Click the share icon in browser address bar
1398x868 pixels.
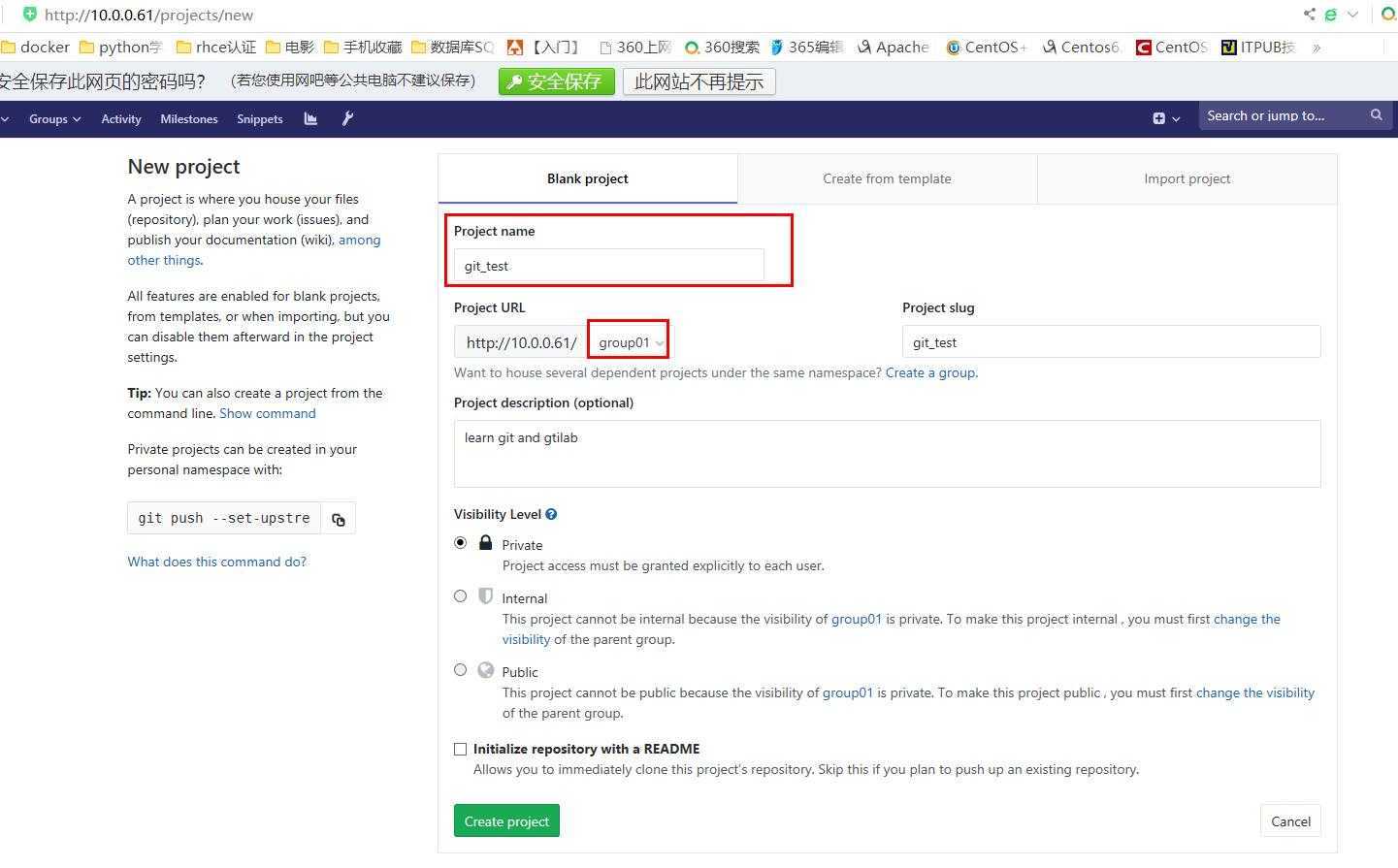[x=1309, y=15]
